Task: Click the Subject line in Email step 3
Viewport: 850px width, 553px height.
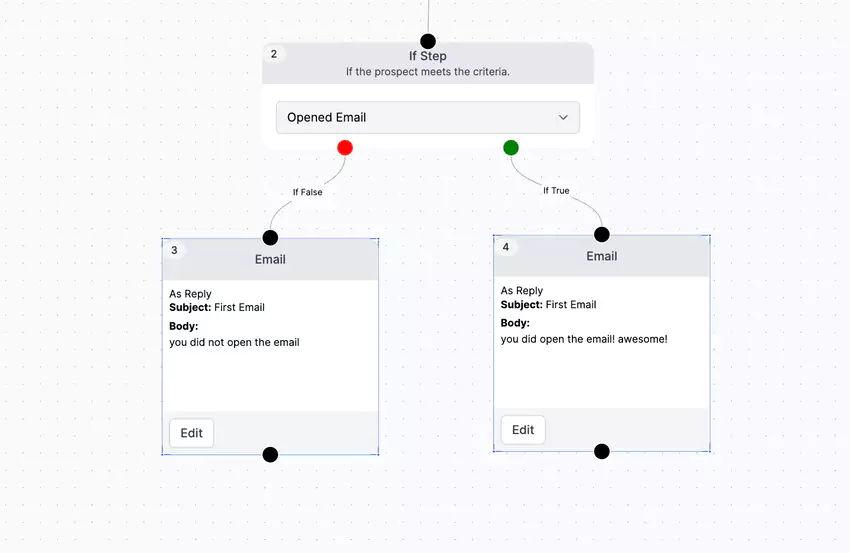Action: coord(217,307)
